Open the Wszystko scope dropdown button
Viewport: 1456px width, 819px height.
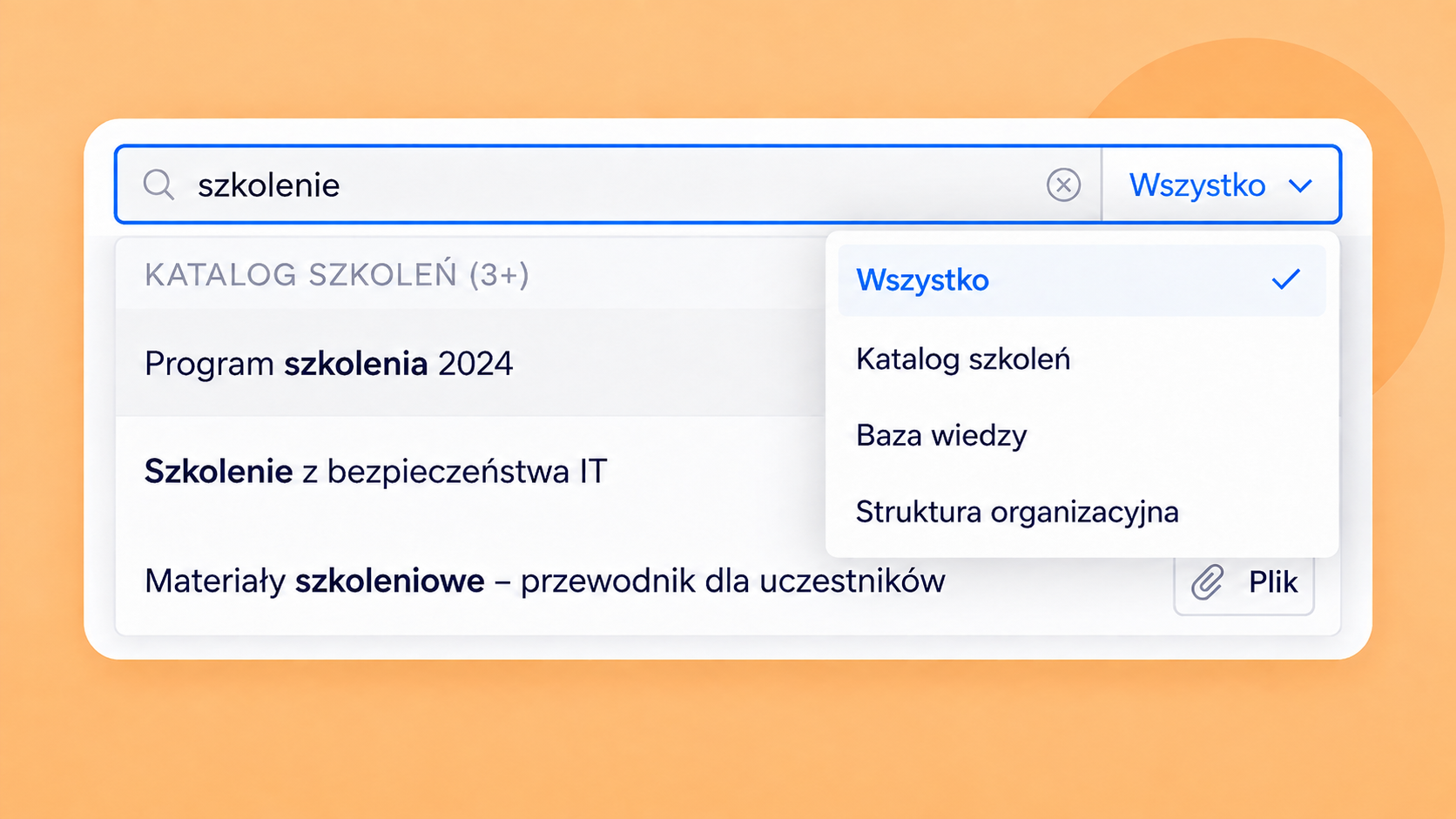1220,185
